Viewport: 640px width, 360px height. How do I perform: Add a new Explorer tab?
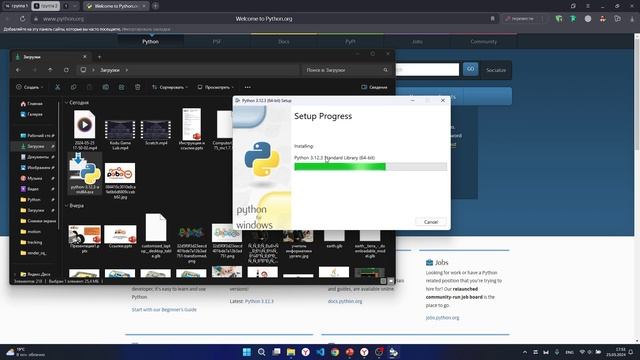[99, 57]
